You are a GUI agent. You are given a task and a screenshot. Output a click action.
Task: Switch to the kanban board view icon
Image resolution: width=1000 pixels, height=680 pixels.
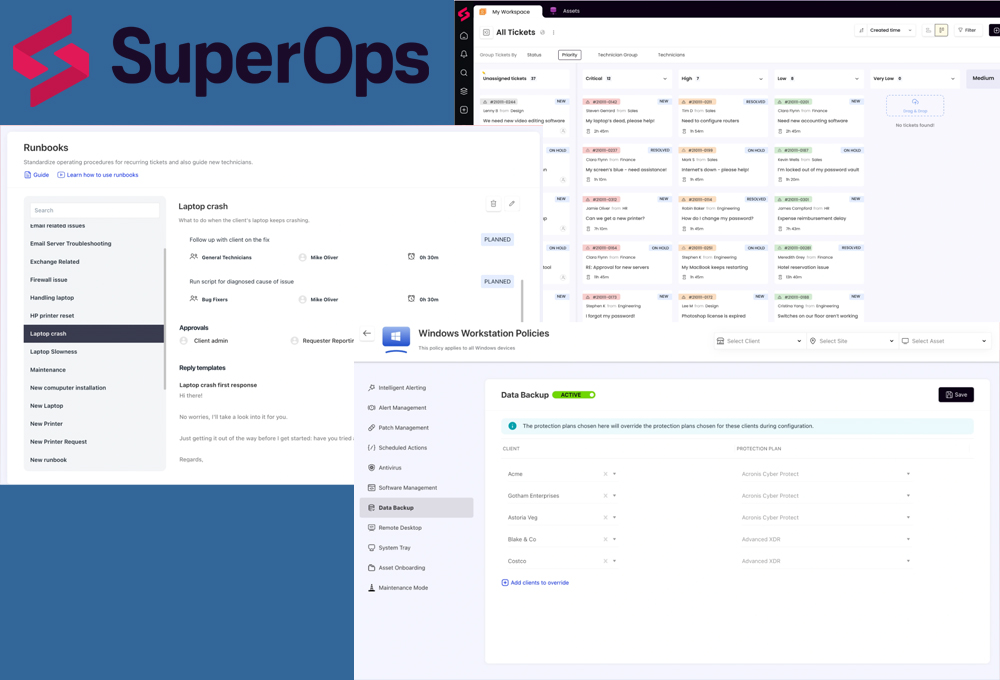(x=941, y=31)
